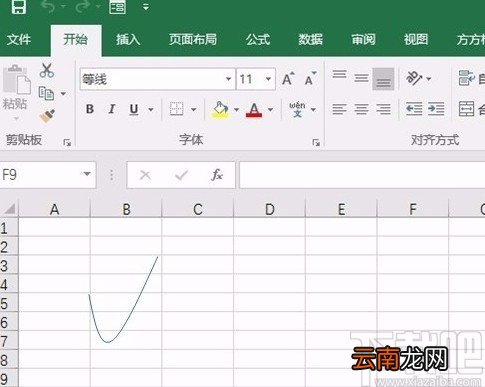The height and width of the screenshot is (387, 485).
Task: Copy selection with the copy icon
Action: pyautogui.click(x=46, y=93)
